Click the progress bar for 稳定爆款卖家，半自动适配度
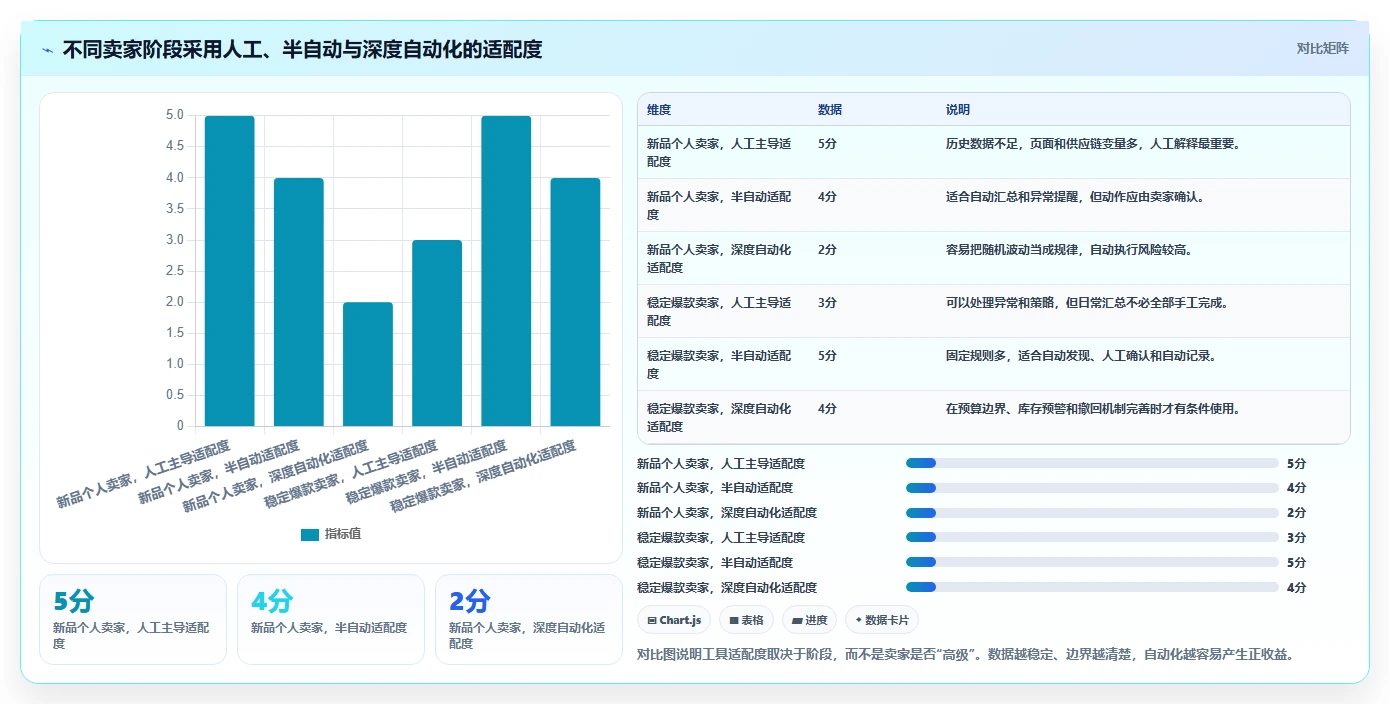Viewport: 1390px width, 704px height. click(x=1092, y=562)
